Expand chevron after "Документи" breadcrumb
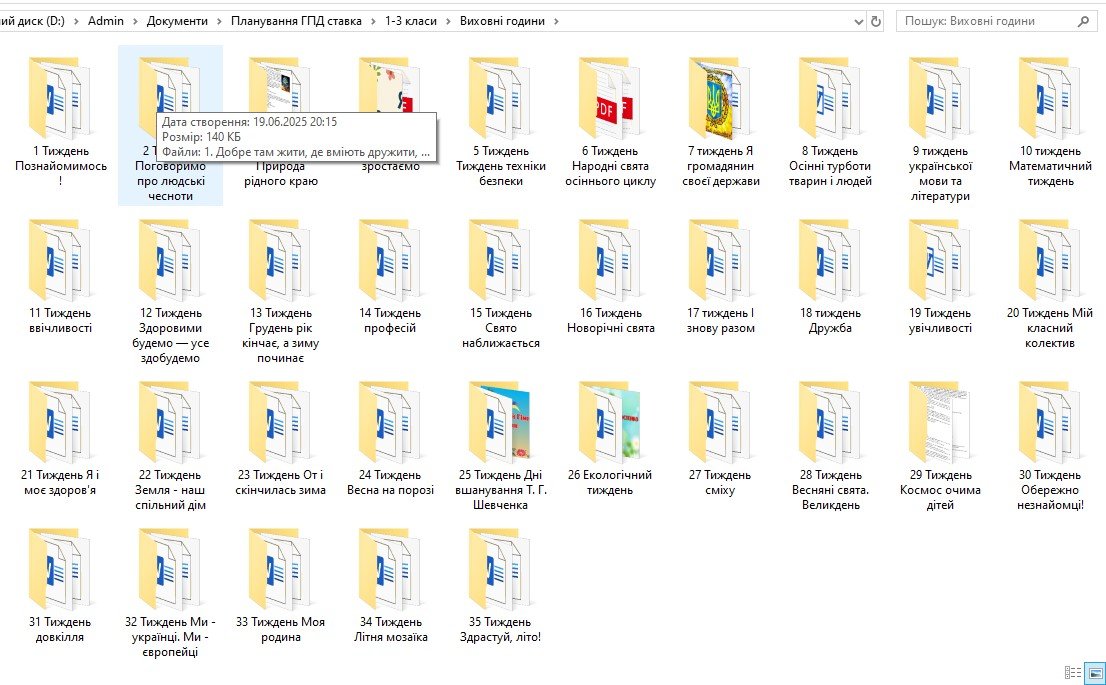The height and width of the screenshot is (685, 1106). (x=219, y=21)
